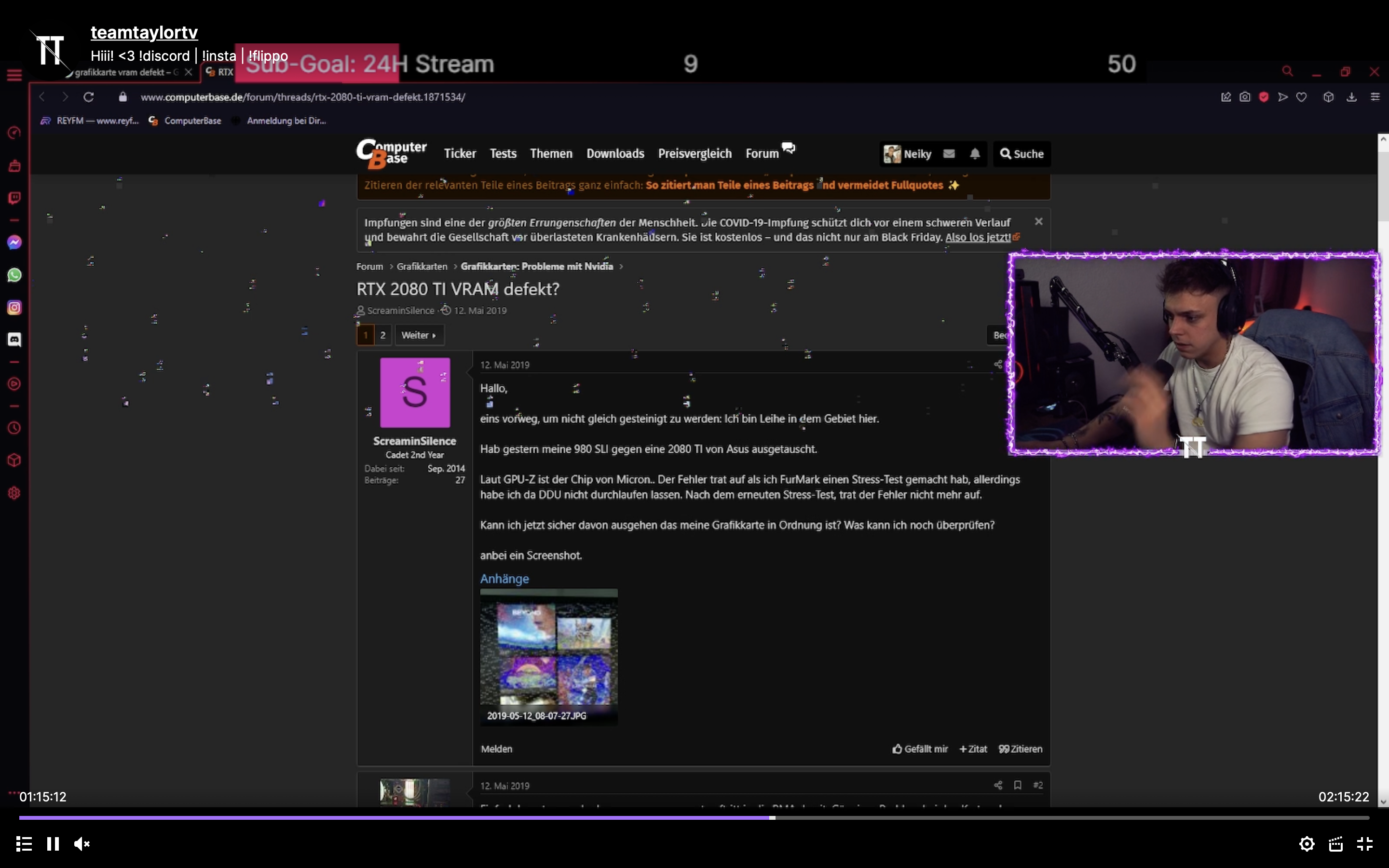The image size is (1389, 868).
Task: Open the Forum menu item
Action: coord(762,154)
